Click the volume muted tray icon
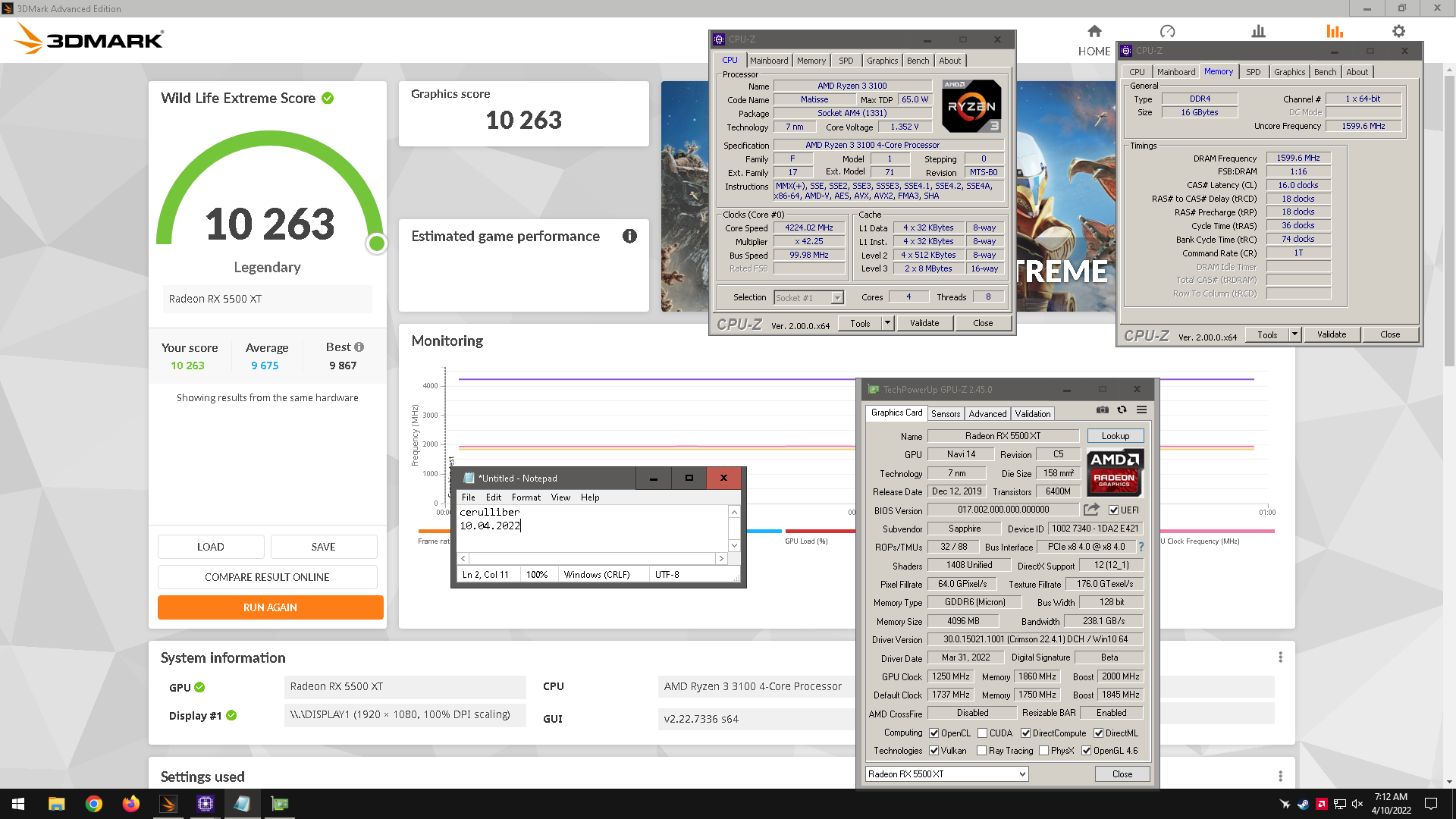The width and height of the screenshot is (1456, 819). 1357,804
